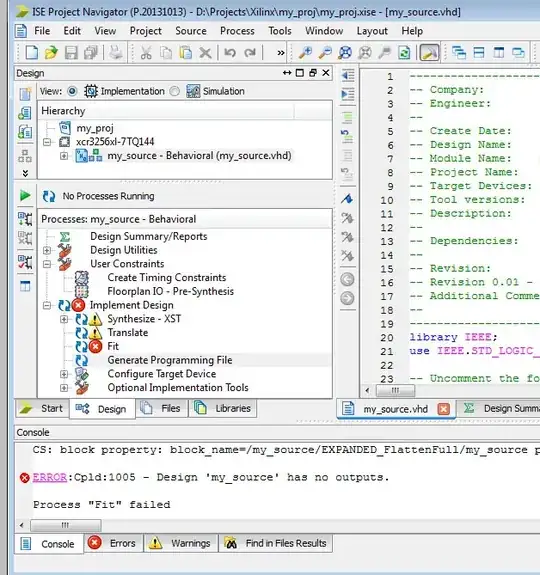Select the my_proj hierarchy item
540x575 pixels.
(95, 128)
